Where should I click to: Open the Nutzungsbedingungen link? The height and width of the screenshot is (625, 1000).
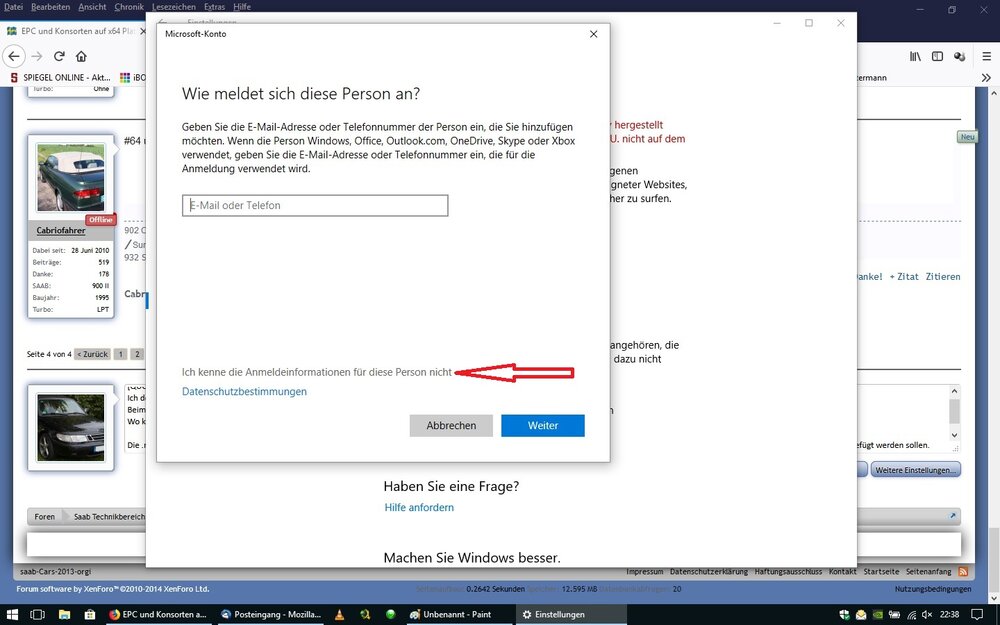pyautogui.click(x=933, y=589)
